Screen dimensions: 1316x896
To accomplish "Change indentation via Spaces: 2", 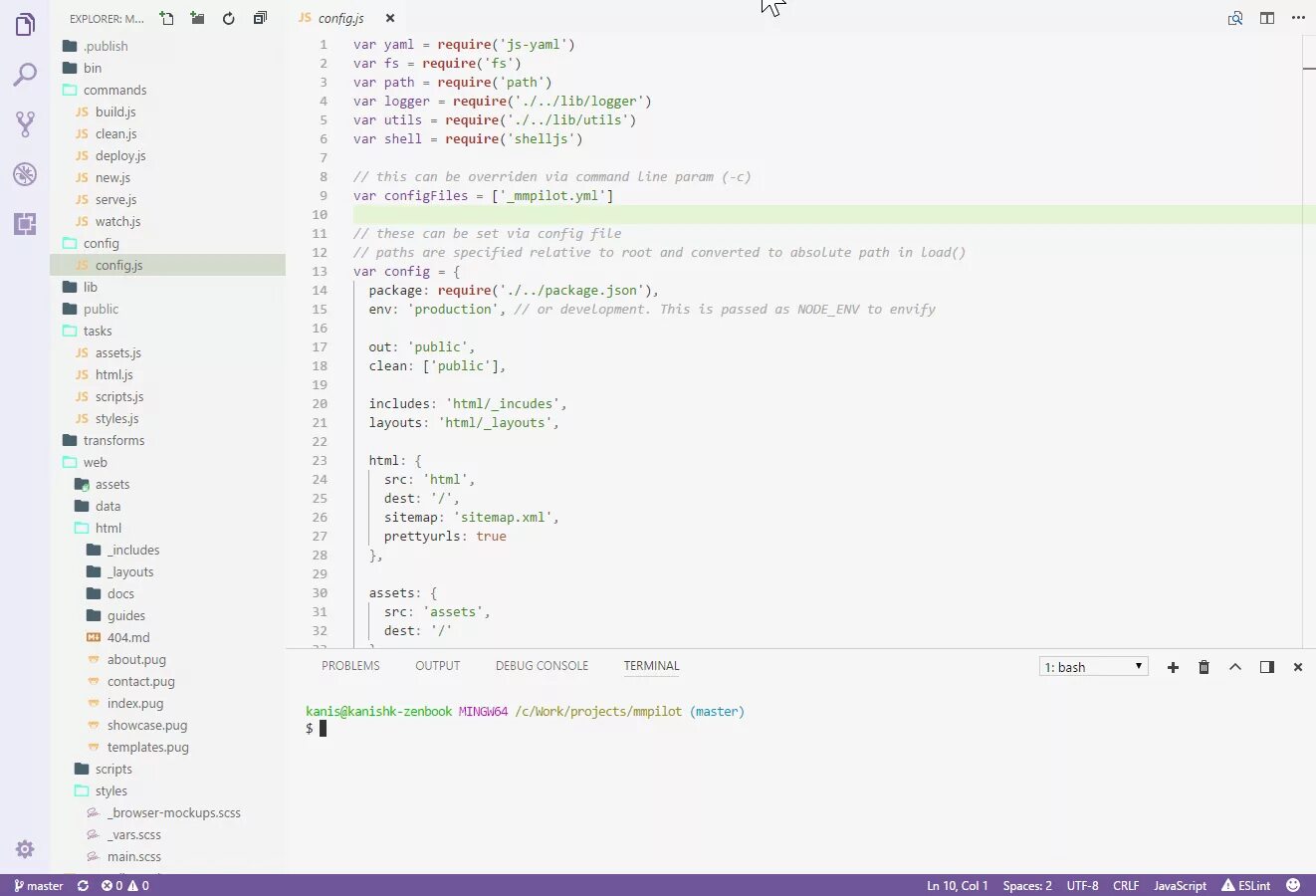I will point(1027,885).
